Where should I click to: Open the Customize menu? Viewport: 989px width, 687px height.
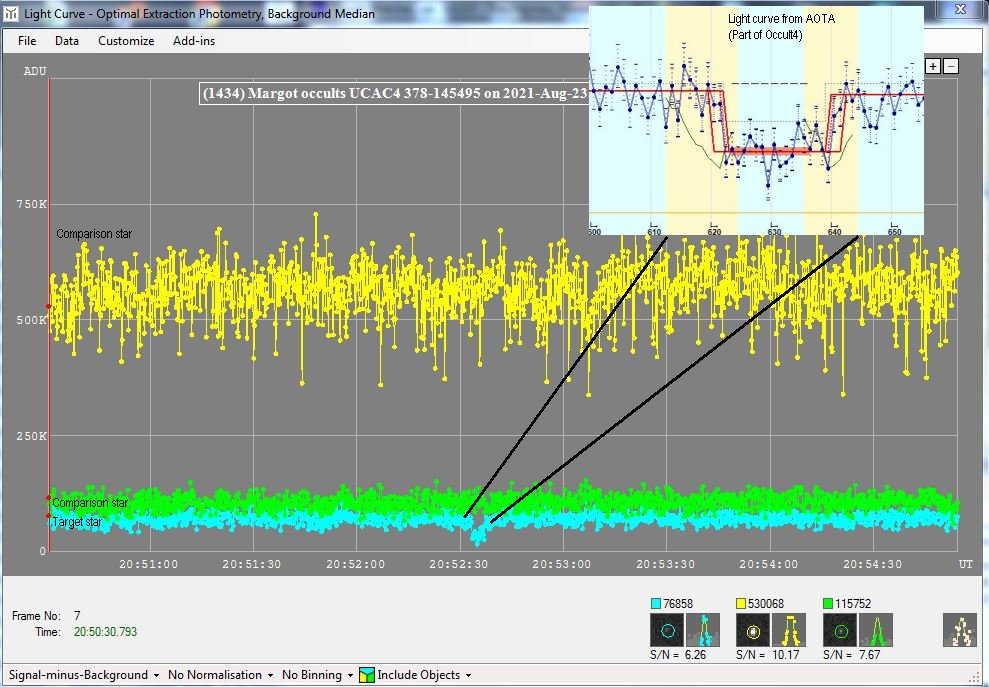[126, 41]
